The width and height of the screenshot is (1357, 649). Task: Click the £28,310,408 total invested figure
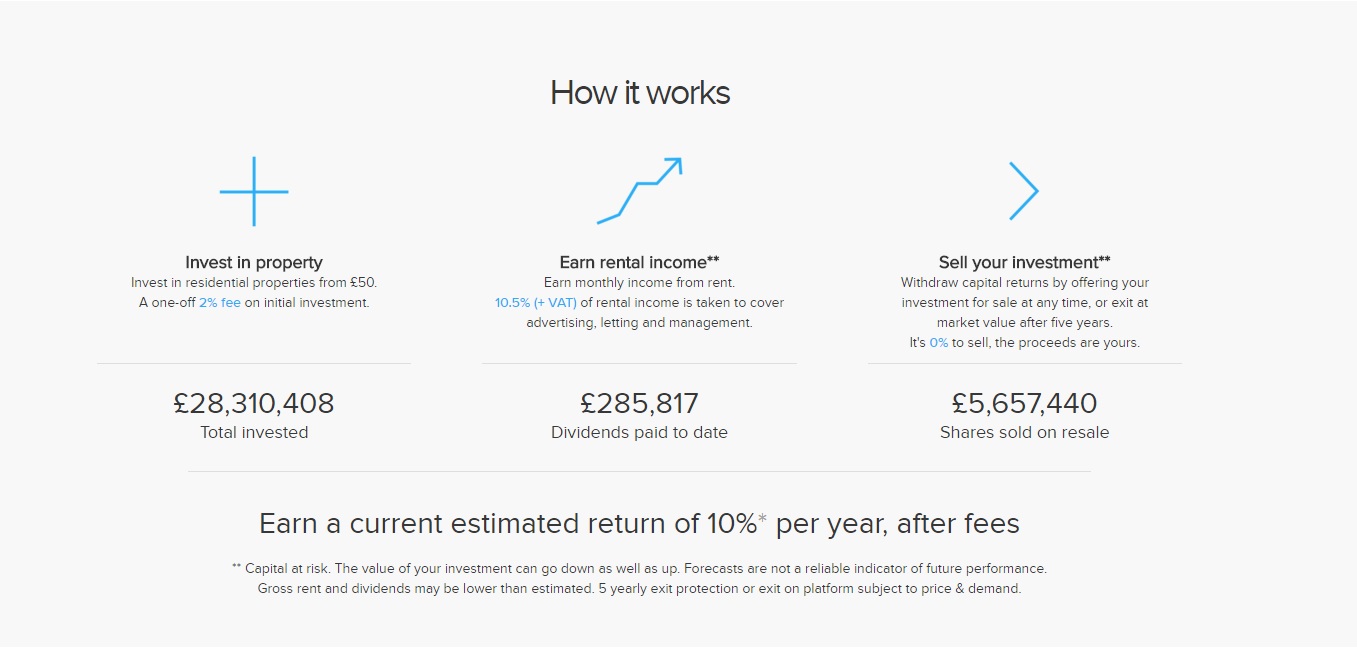pyautogui.click(x=254, y=403)
